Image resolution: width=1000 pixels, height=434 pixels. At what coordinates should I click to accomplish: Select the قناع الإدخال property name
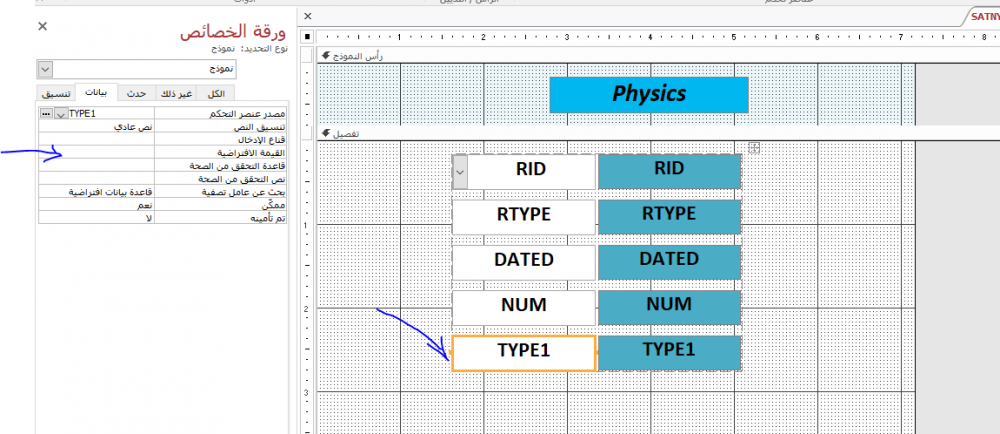(221, 139)
